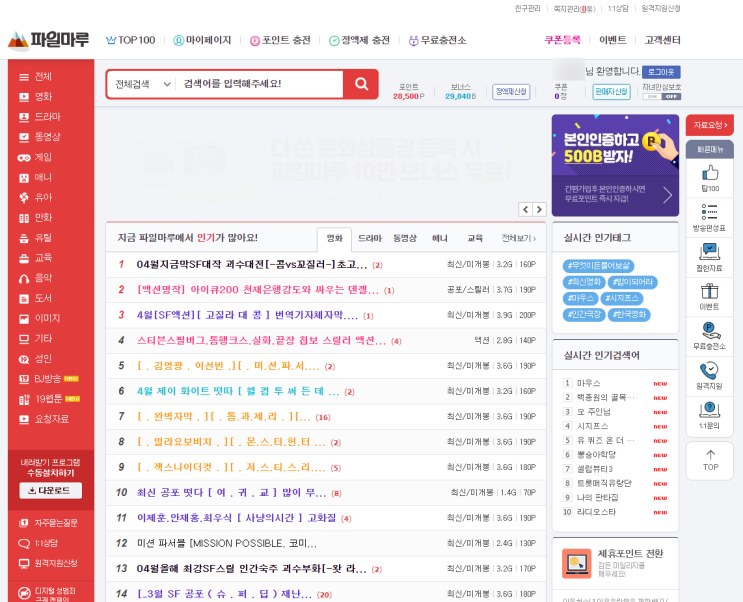Open the 기타 sidebar category
This screenshot has width=743, height=602.
(35, 338)
